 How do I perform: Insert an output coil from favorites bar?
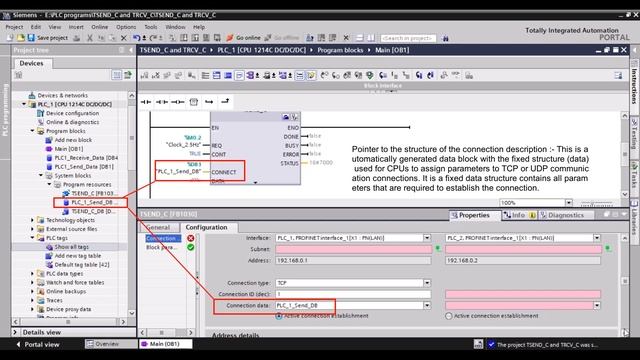(x=178, y=102)
